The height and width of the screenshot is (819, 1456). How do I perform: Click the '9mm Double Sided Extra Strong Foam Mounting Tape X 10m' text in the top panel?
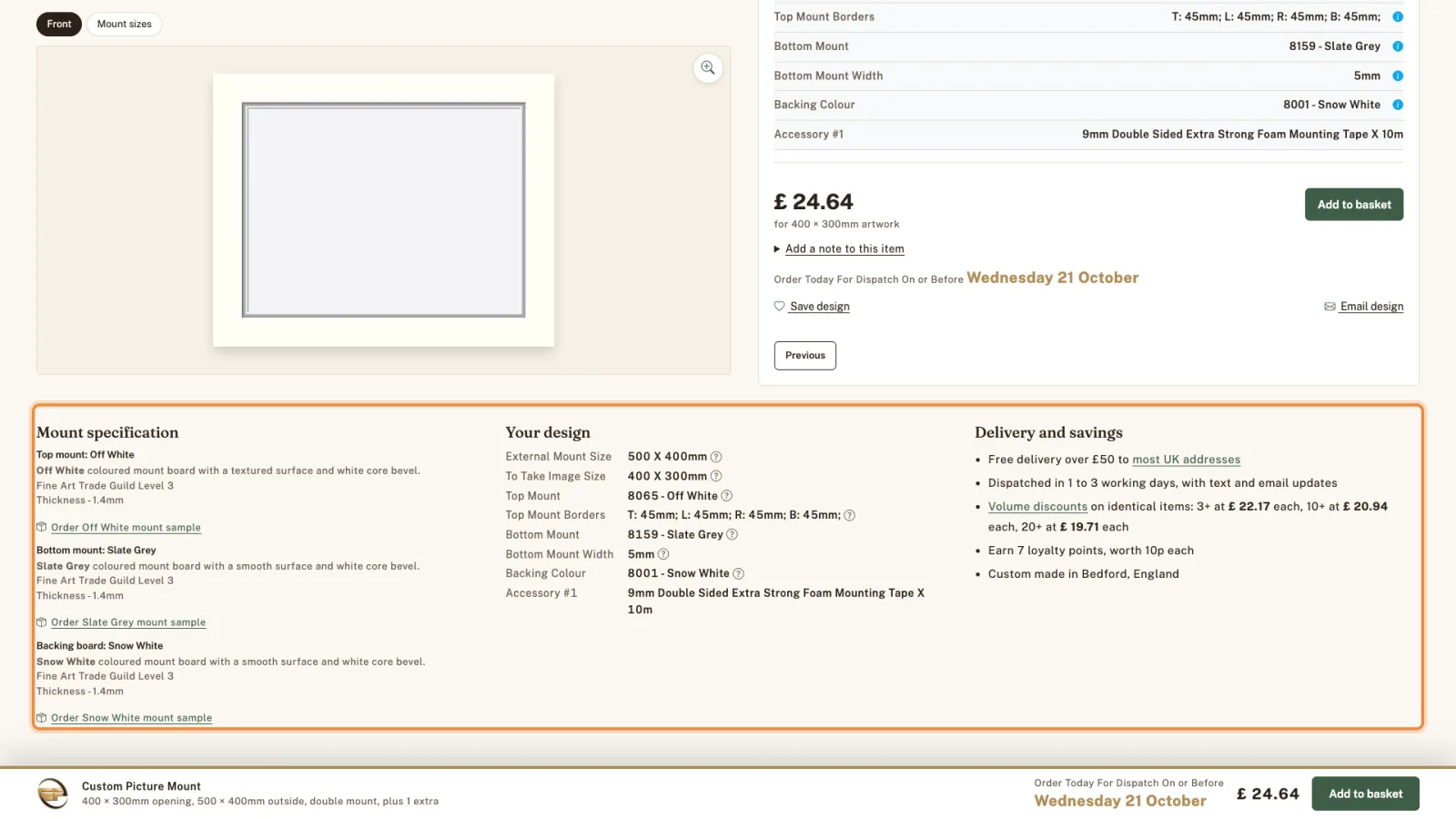(x=1242, y=134)
